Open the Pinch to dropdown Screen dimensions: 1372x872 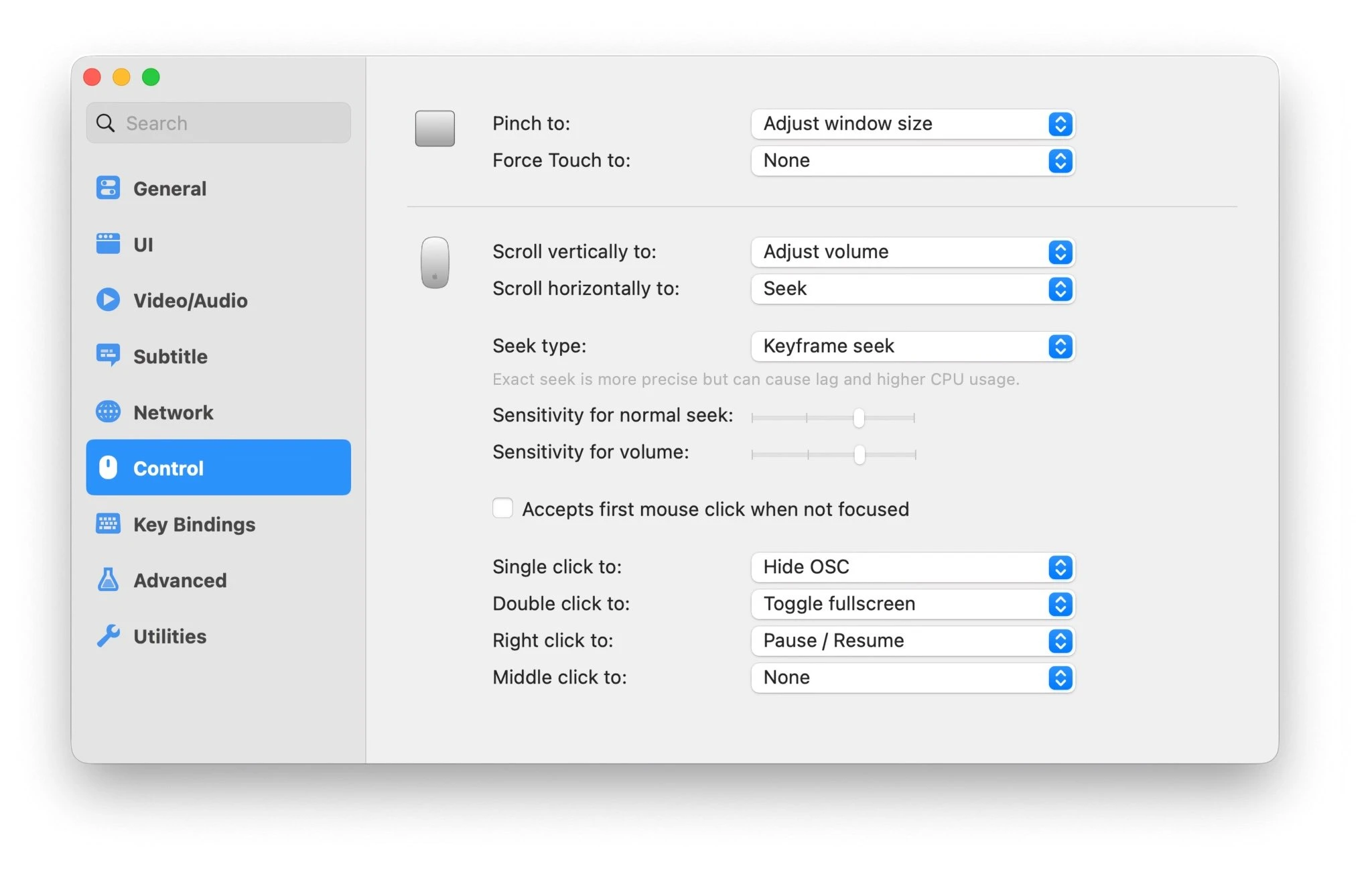coord(913,124)
